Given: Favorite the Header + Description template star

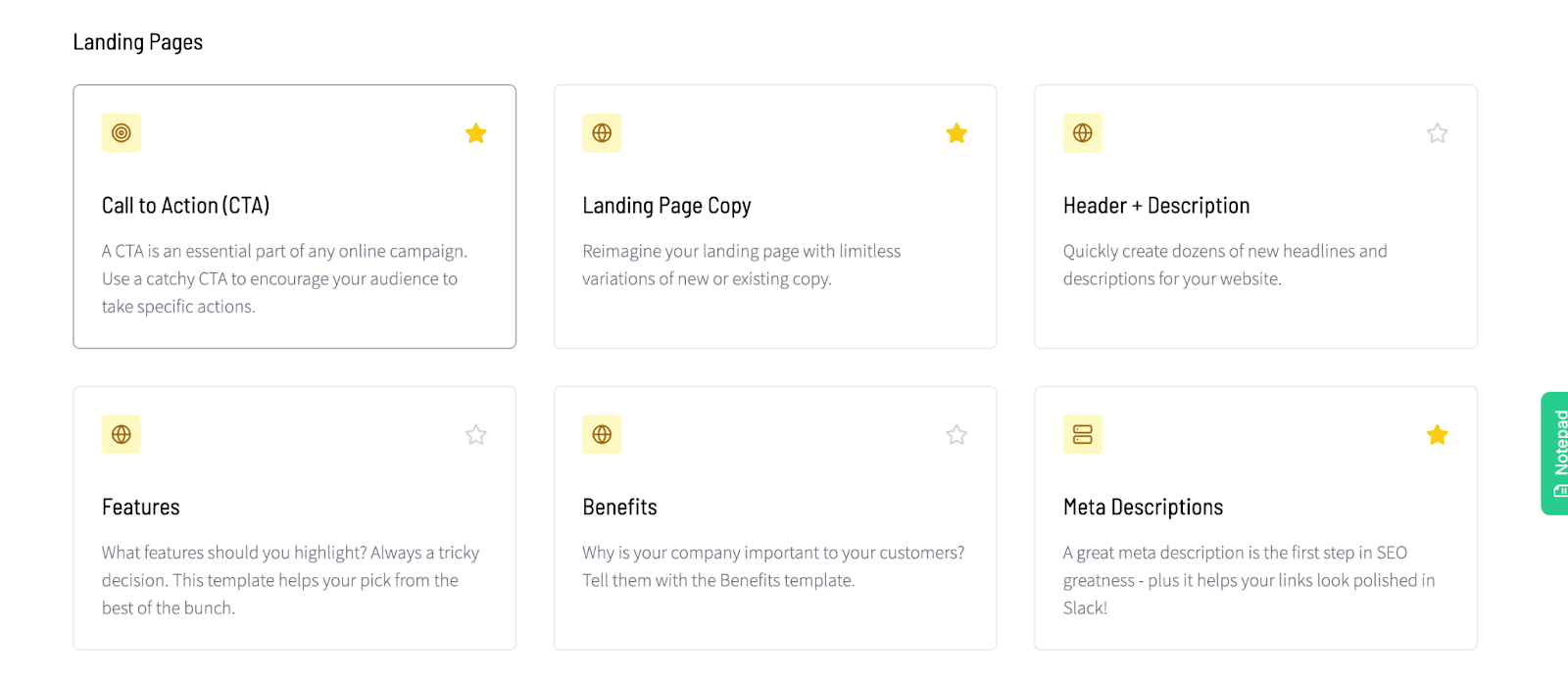Looking at the screenshot, I should (1438, 133).
